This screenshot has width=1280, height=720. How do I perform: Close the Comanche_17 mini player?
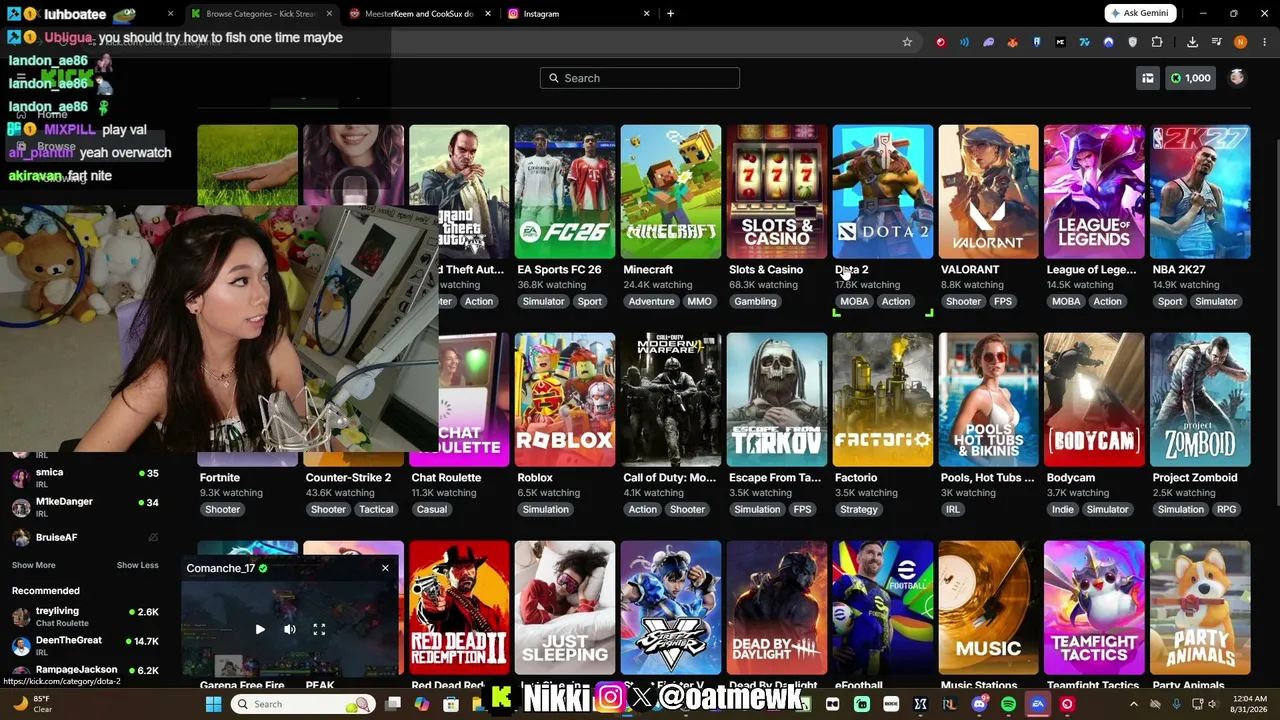(385, 568)
